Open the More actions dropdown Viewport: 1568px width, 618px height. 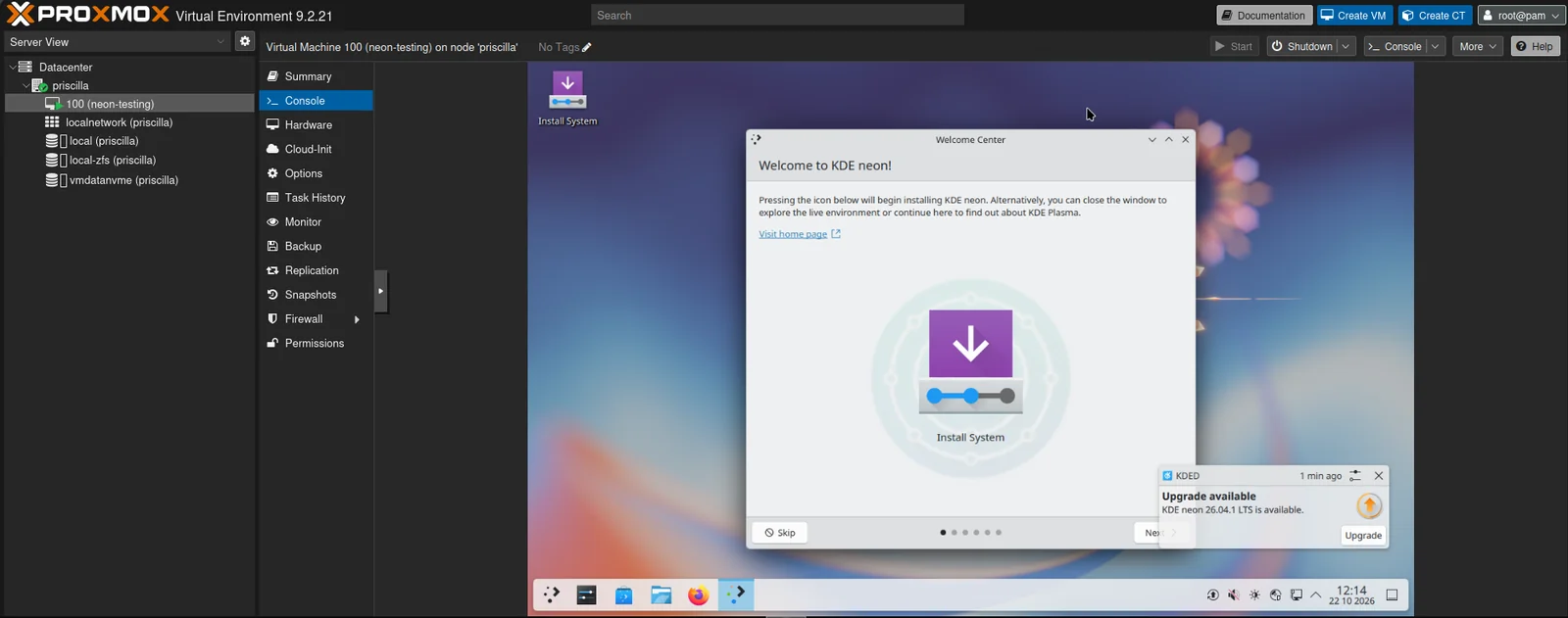click(x=1478, y=47)
